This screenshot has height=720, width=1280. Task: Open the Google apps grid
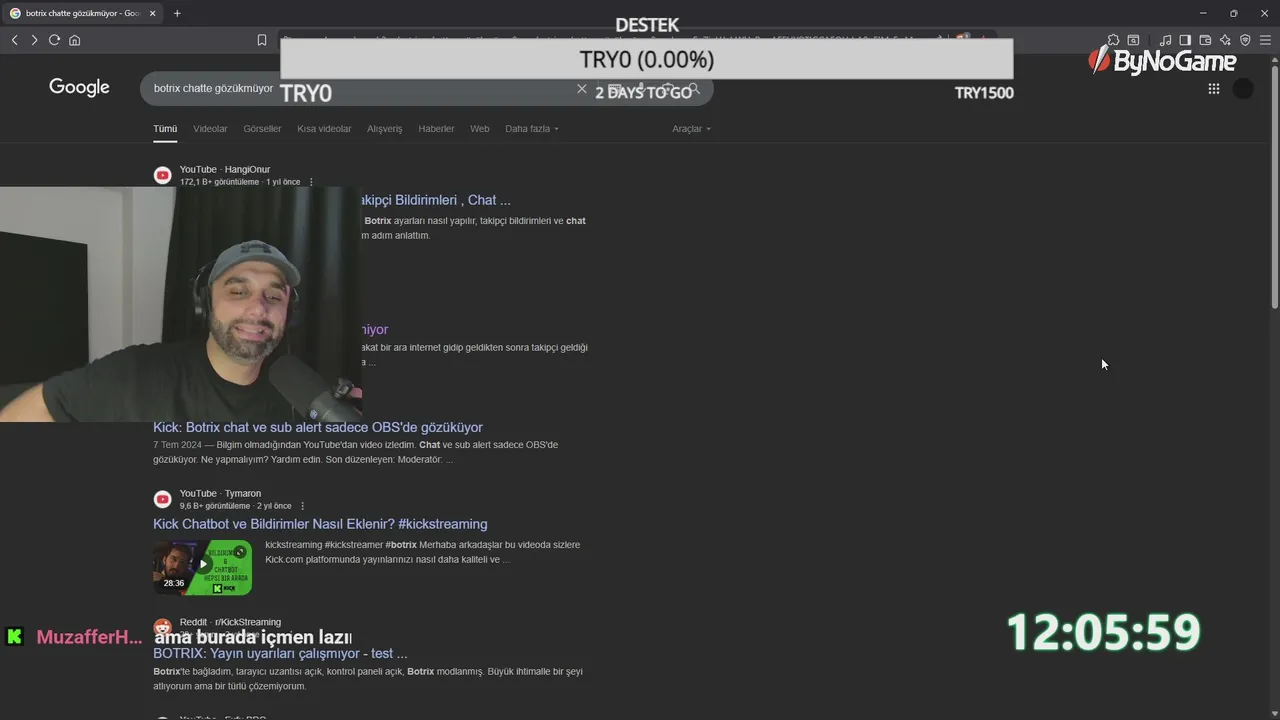point(1213,88)
